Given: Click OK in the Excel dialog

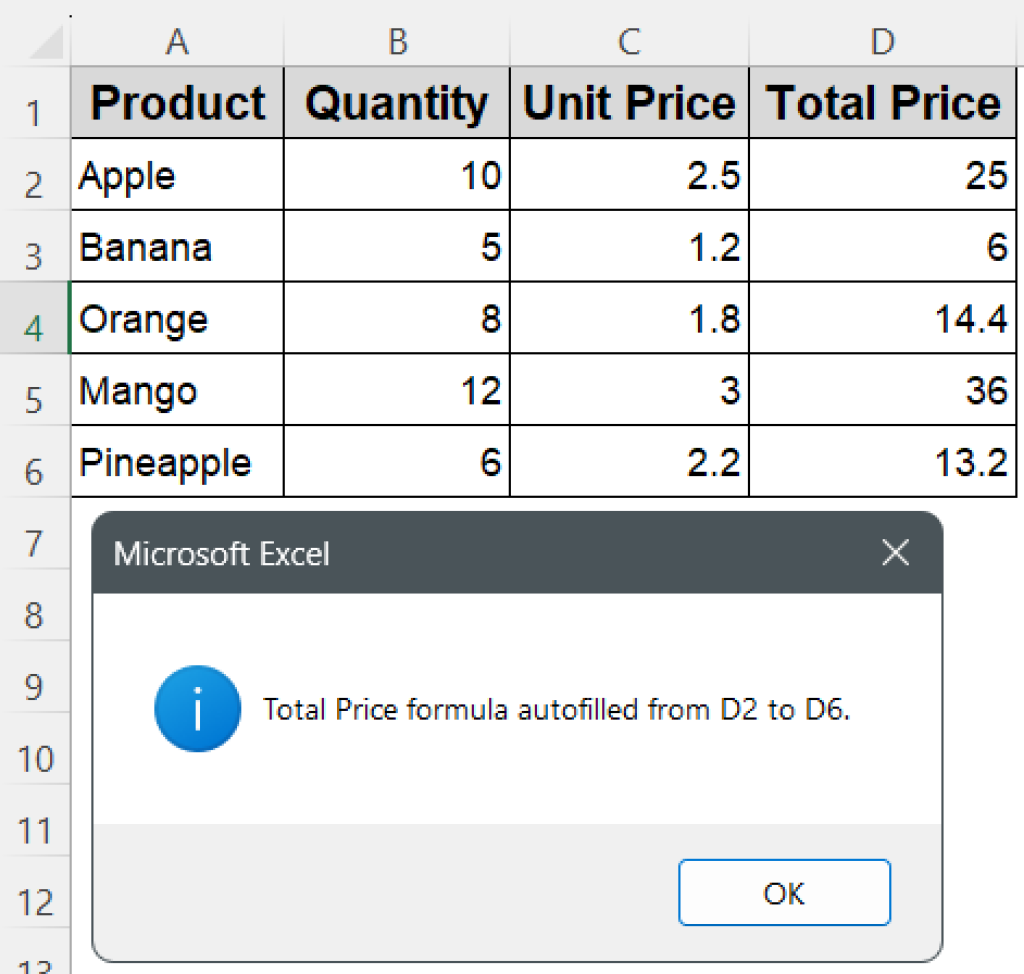Looking at the screenshot, I should coord(784,892).
